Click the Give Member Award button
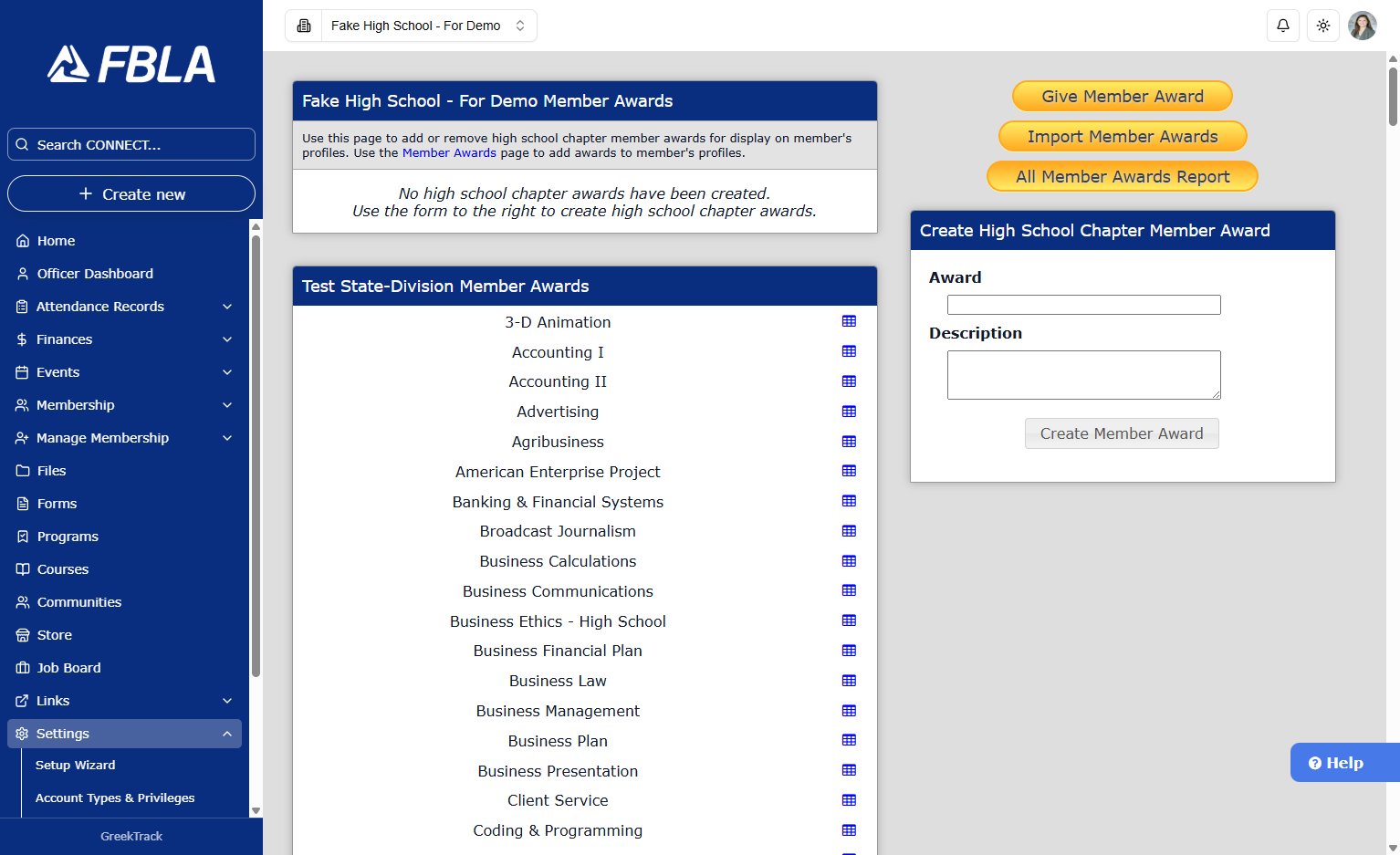 click(1123, 96)
